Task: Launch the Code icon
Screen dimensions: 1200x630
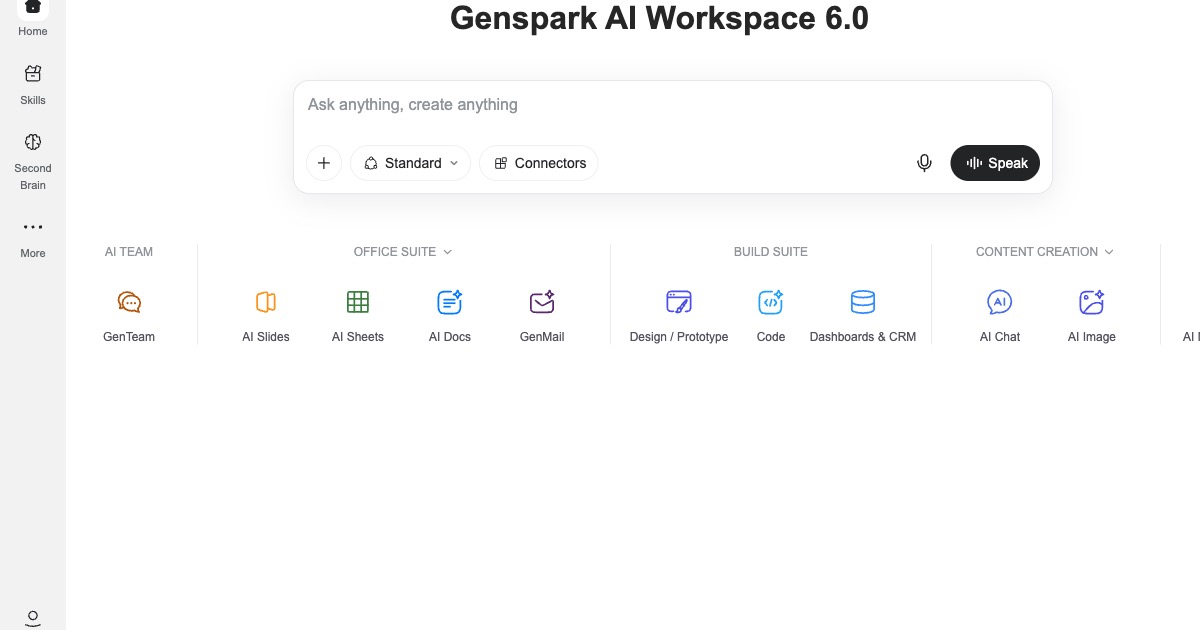Action: (x=771, y=302)
